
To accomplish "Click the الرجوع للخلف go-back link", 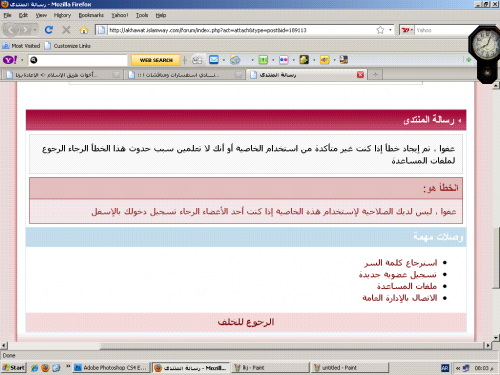I will pos(246,322).
